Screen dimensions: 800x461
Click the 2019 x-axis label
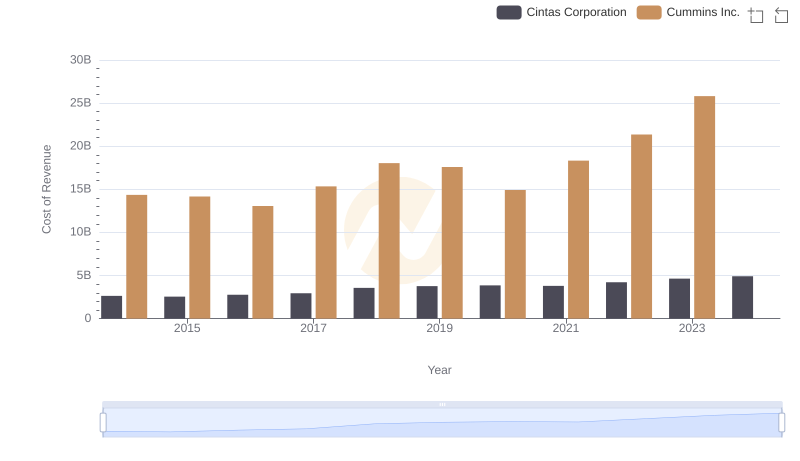tap(439, 328)
